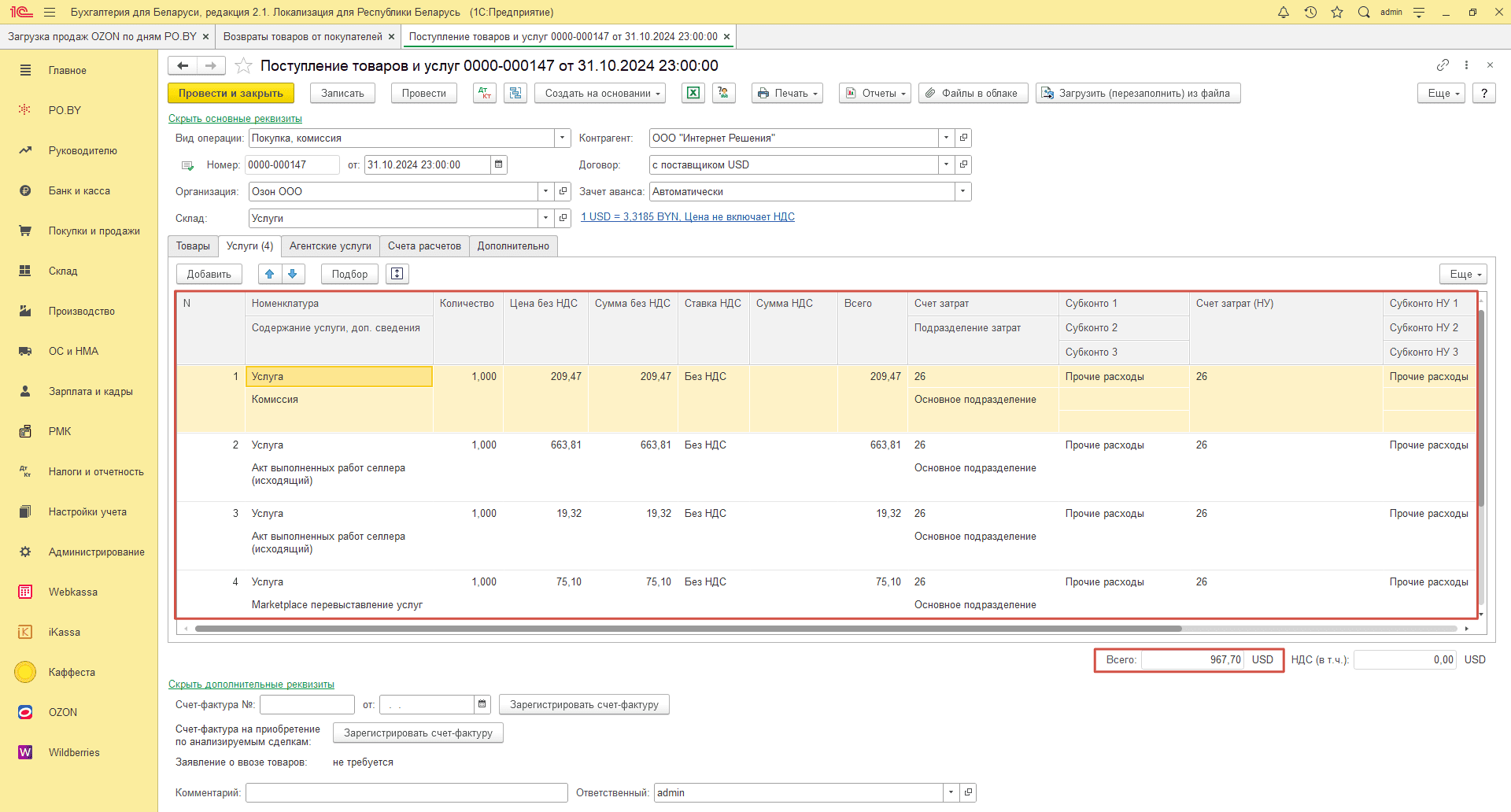Click the Комментарий input field
1511x812 pixels.
click(x=406, y=792)
